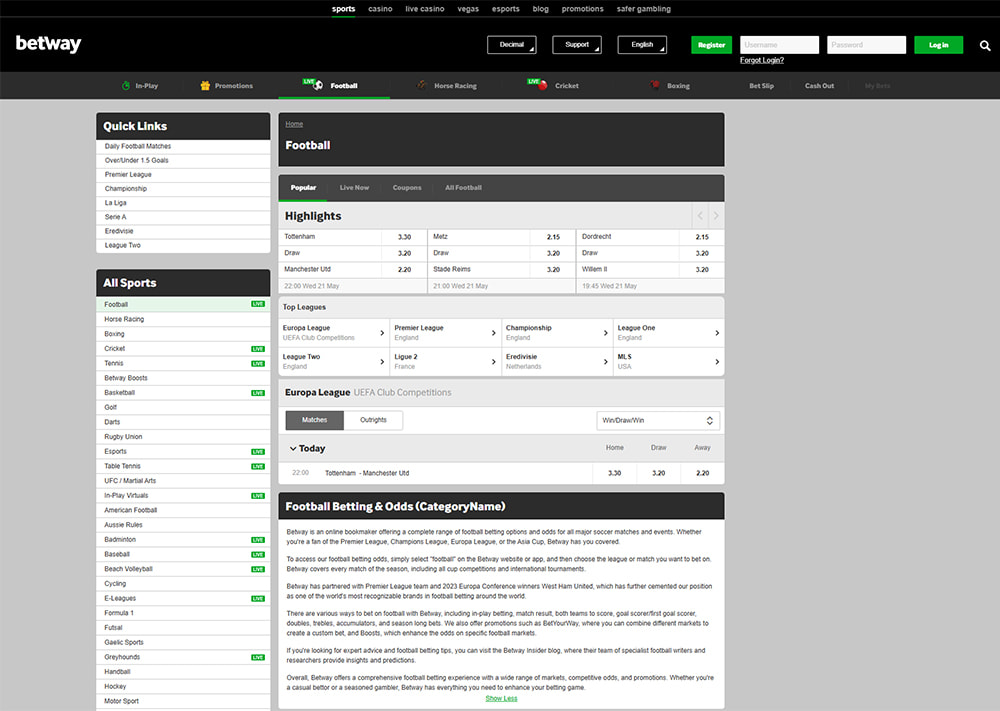Select Manchester Utd odds 2.20 in Highlights

404,270
